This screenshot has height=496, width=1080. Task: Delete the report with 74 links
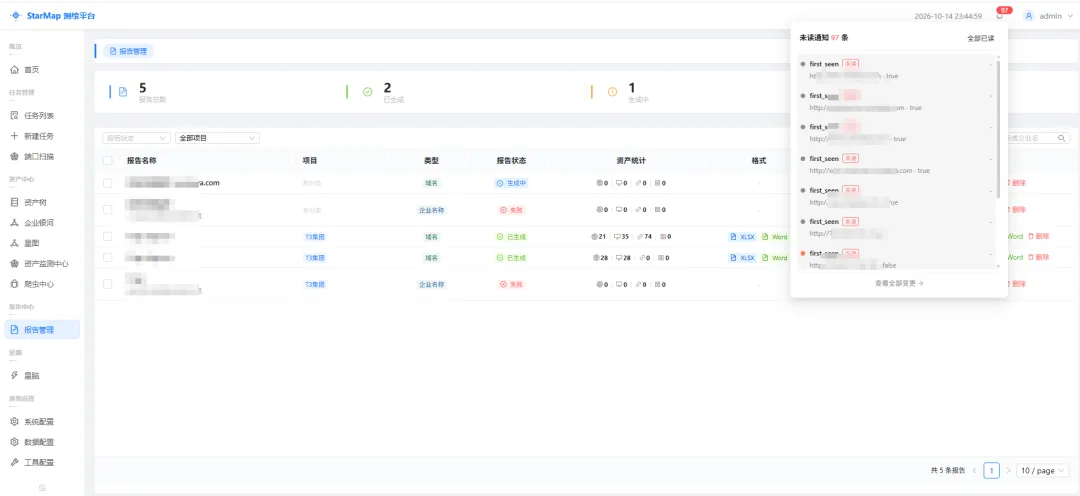click(x=1039, y=236)
